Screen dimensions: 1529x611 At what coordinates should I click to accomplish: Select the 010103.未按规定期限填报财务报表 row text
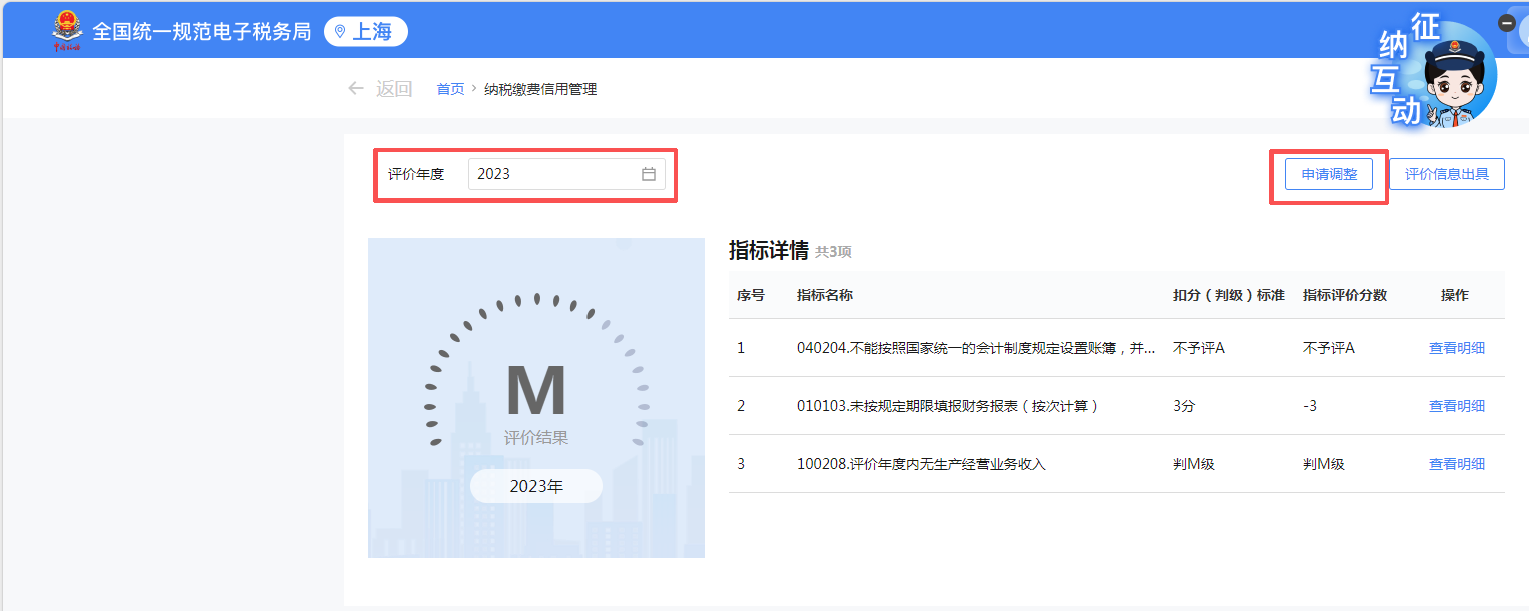coord(948,406)
